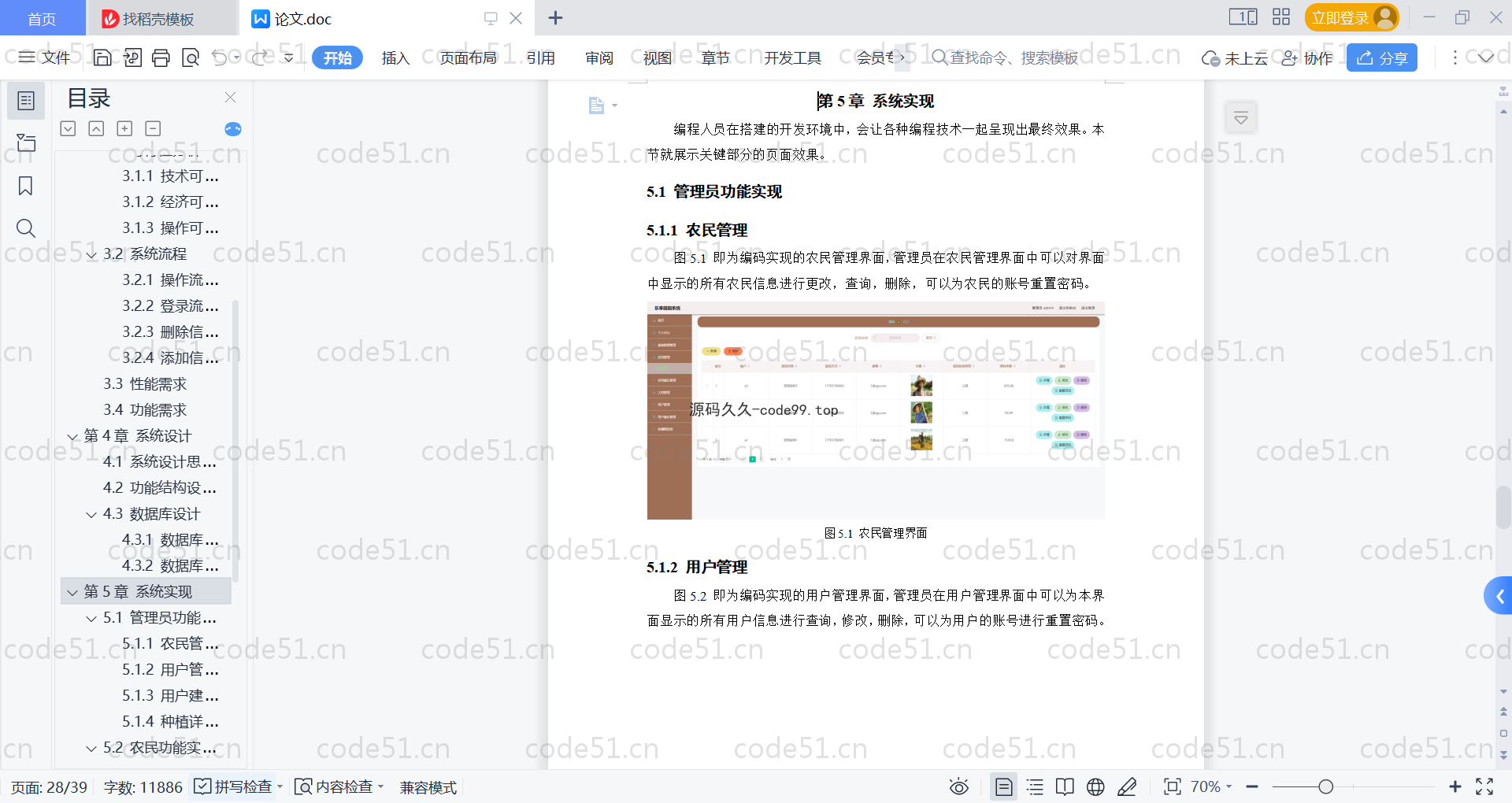The image size is (1512, 803).
Task: Enter full screen mode from the status bar
Action: [1484, 786]
